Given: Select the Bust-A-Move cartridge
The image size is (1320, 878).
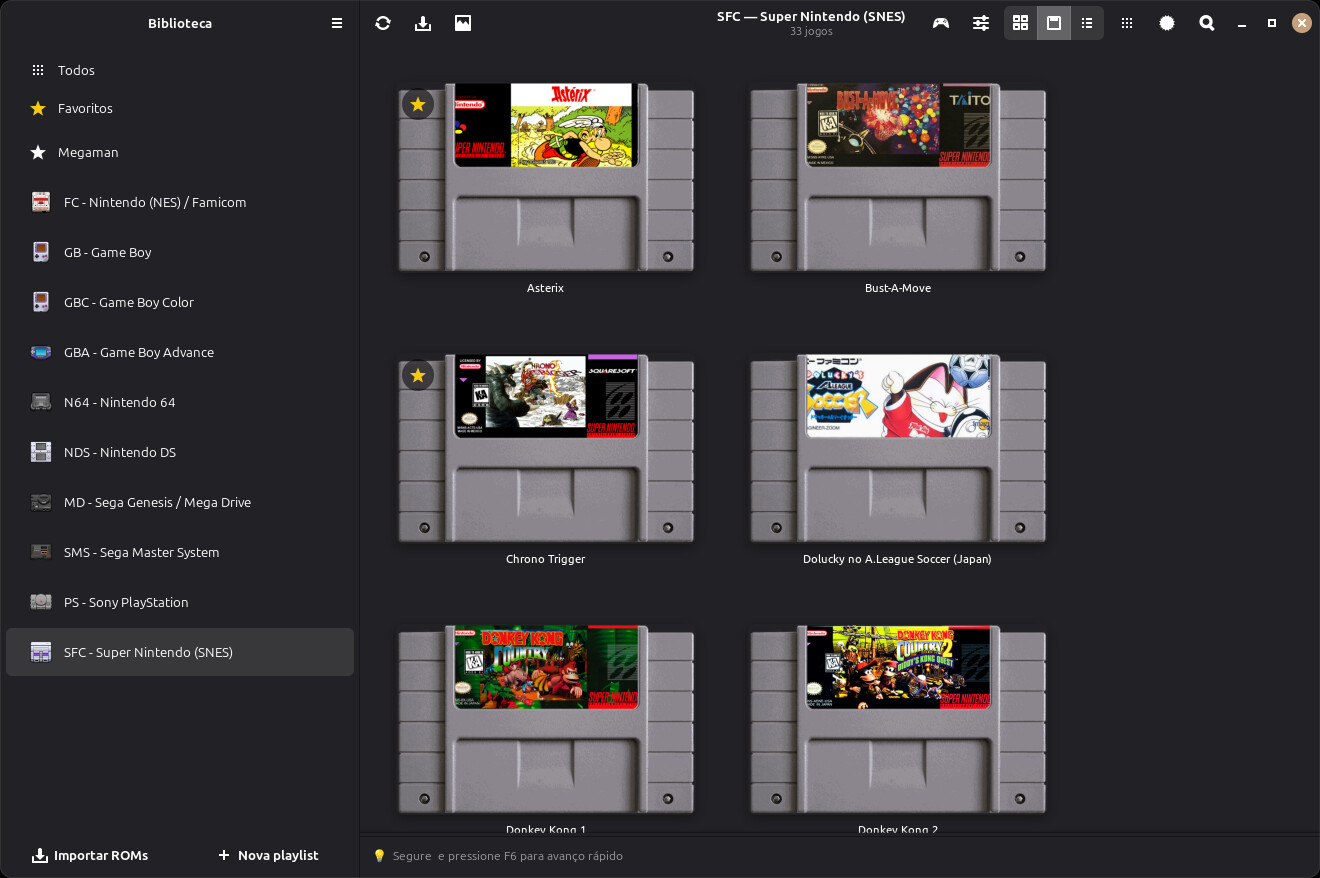Looking at the screenshot, I should point(898,178).
